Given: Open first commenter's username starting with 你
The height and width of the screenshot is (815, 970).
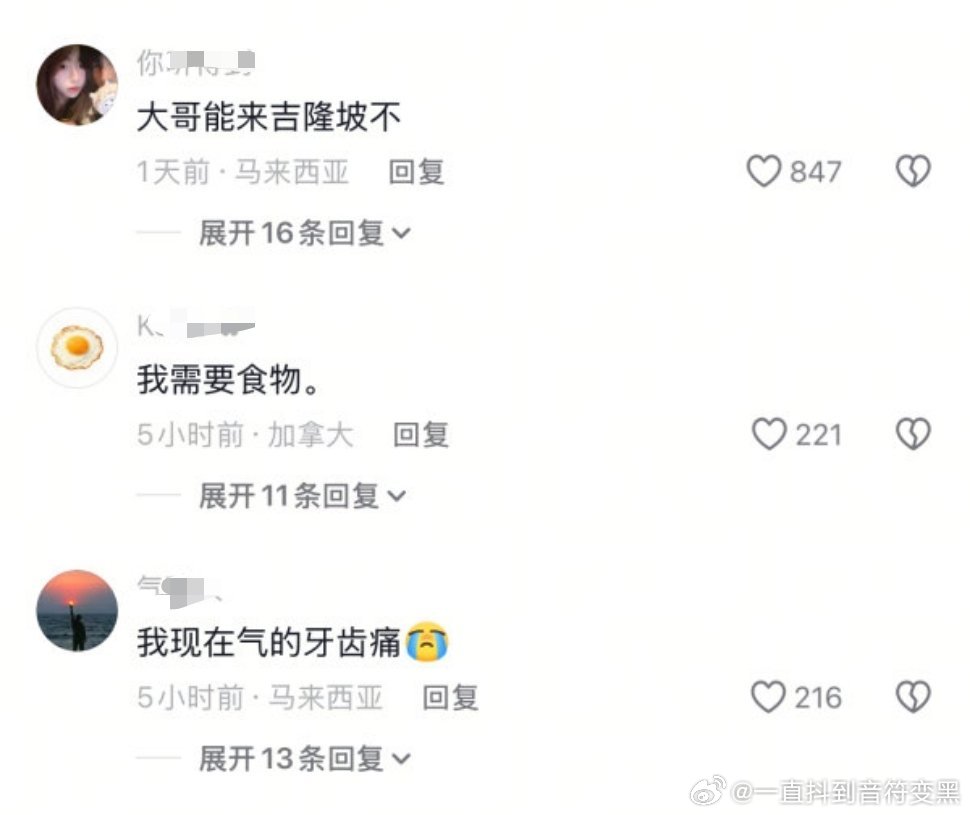Looking at the screenshot, I should pyautogui.click(x=195, y=63).
